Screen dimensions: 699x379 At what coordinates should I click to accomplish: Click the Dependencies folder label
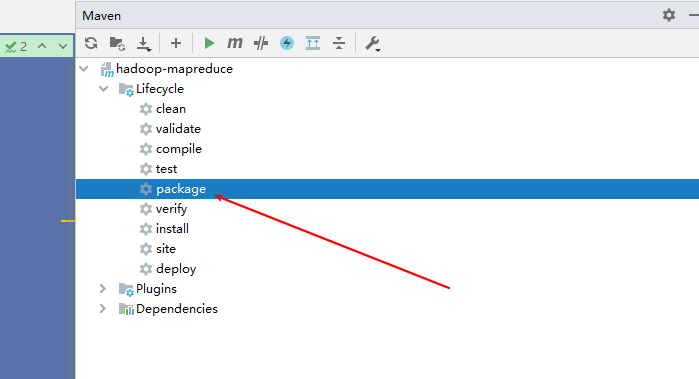click(x=177, y=309)
